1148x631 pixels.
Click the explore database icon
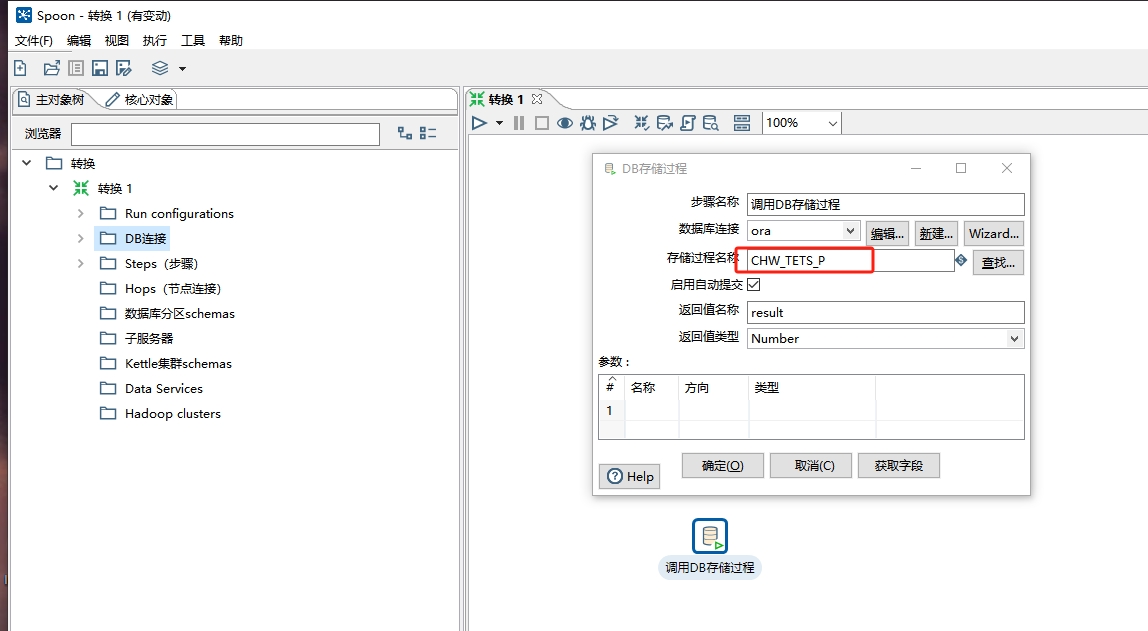pyautogui.click(x=710, y=123)
